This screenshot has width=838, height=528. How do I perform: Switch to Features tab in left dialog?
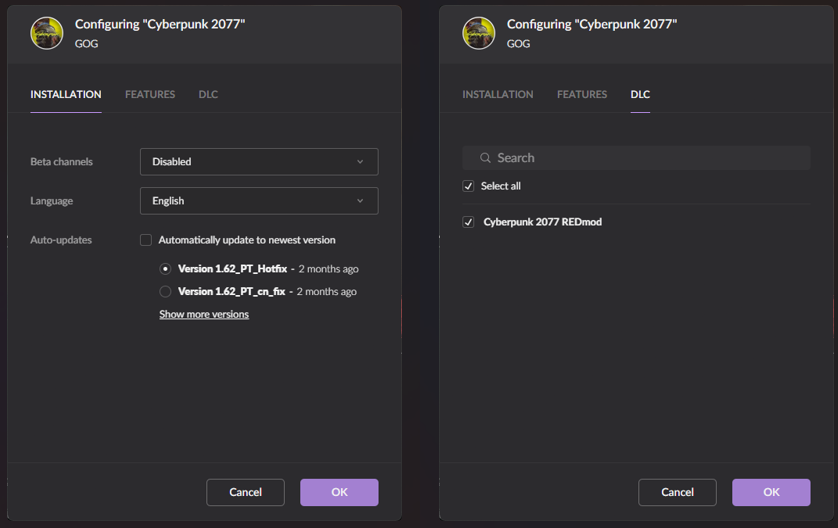(x=150, y=95)
